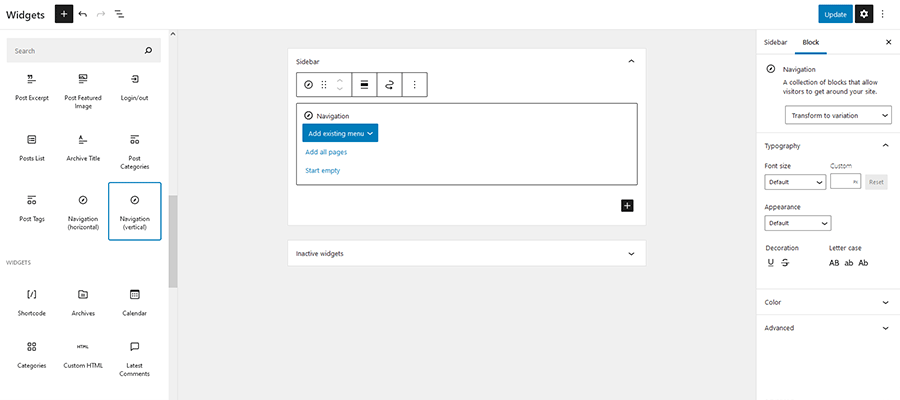Click the Update button
This screenshot has height=400, width=900.
click(x=835, y=14)
